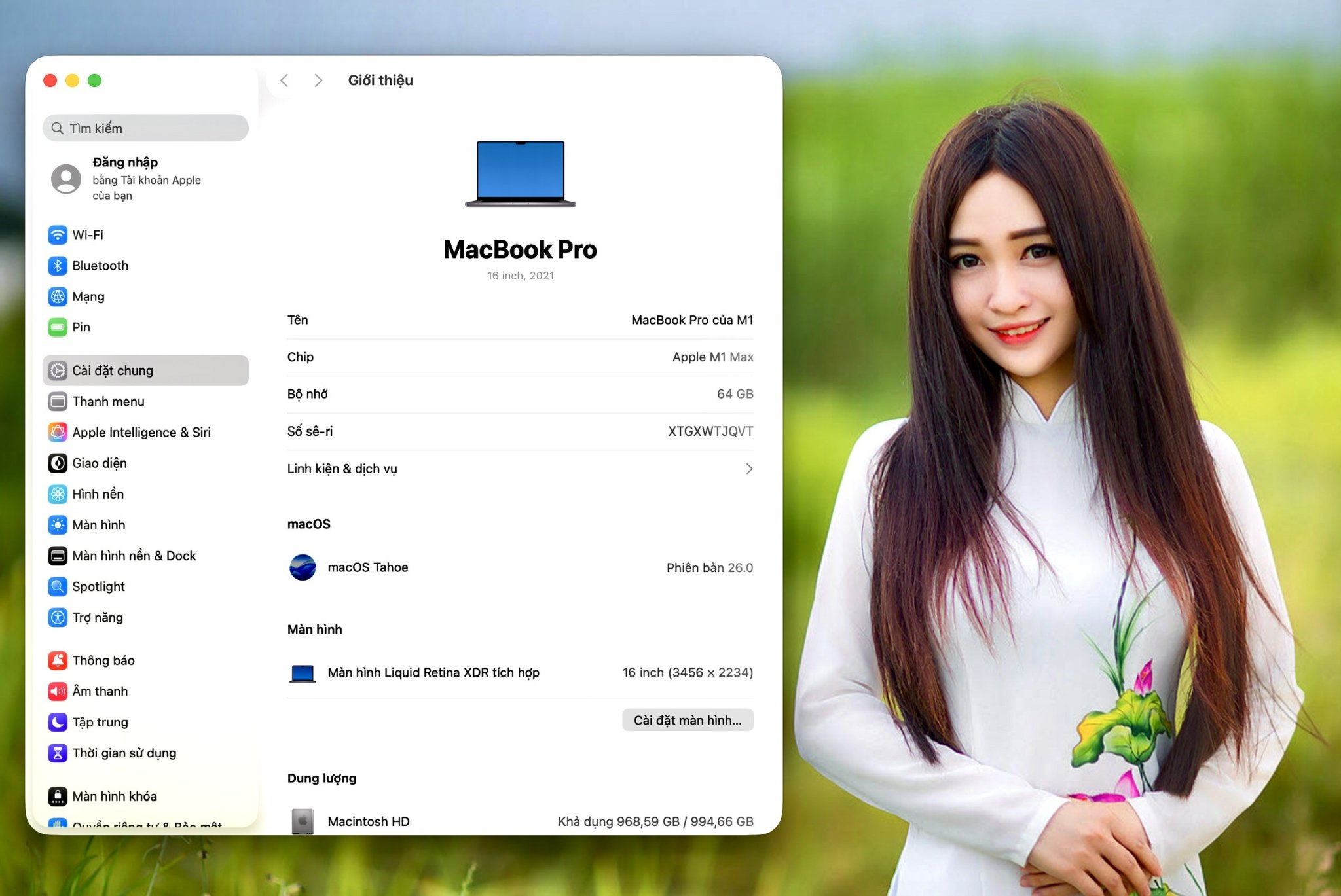Click the Cài đặt màn hình... button
This screenshot has width=1341, height=896.
pos(688,720)
